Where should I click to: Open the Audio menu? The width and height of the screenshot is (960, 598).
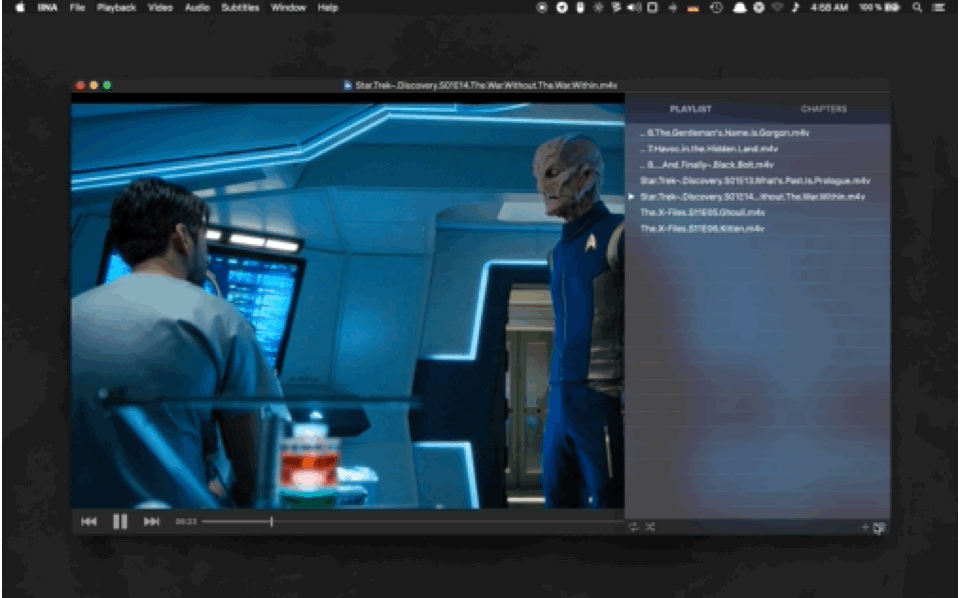[x=197, y=7]
